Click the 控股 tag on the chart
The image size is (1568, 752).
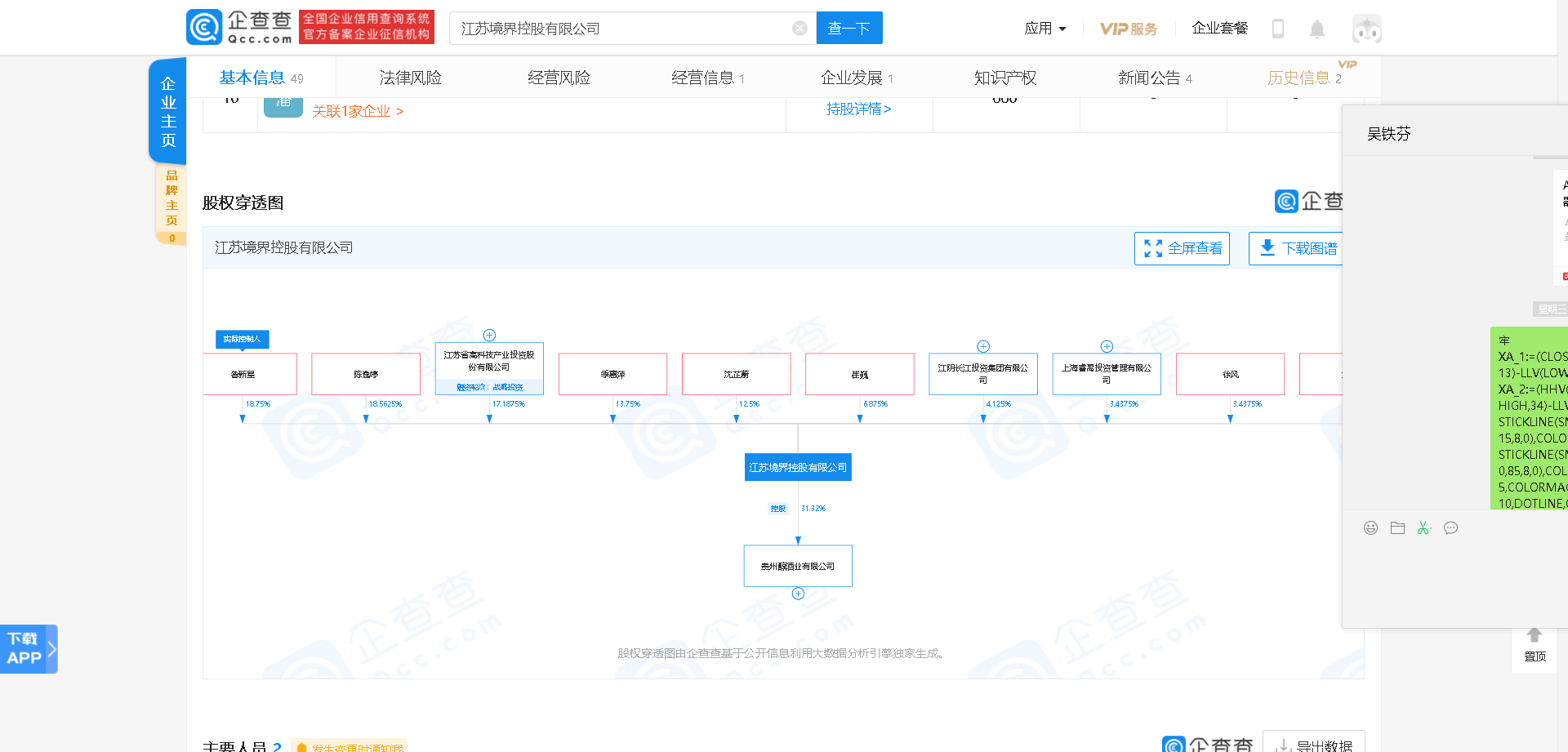[x=778, y=509]
